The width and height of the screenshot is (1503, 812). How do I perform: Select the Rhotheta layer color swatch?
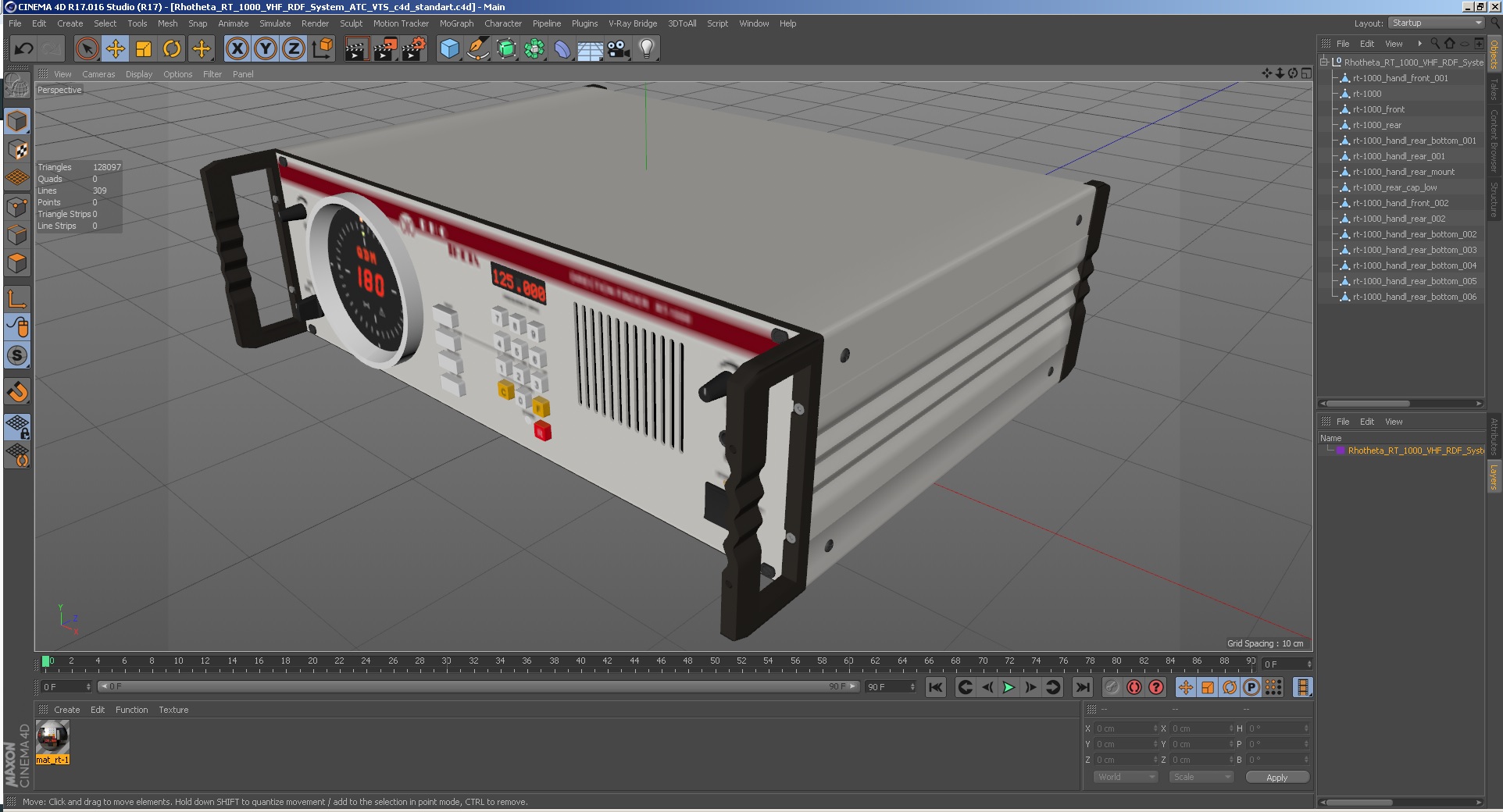(x=1341, y=451)
